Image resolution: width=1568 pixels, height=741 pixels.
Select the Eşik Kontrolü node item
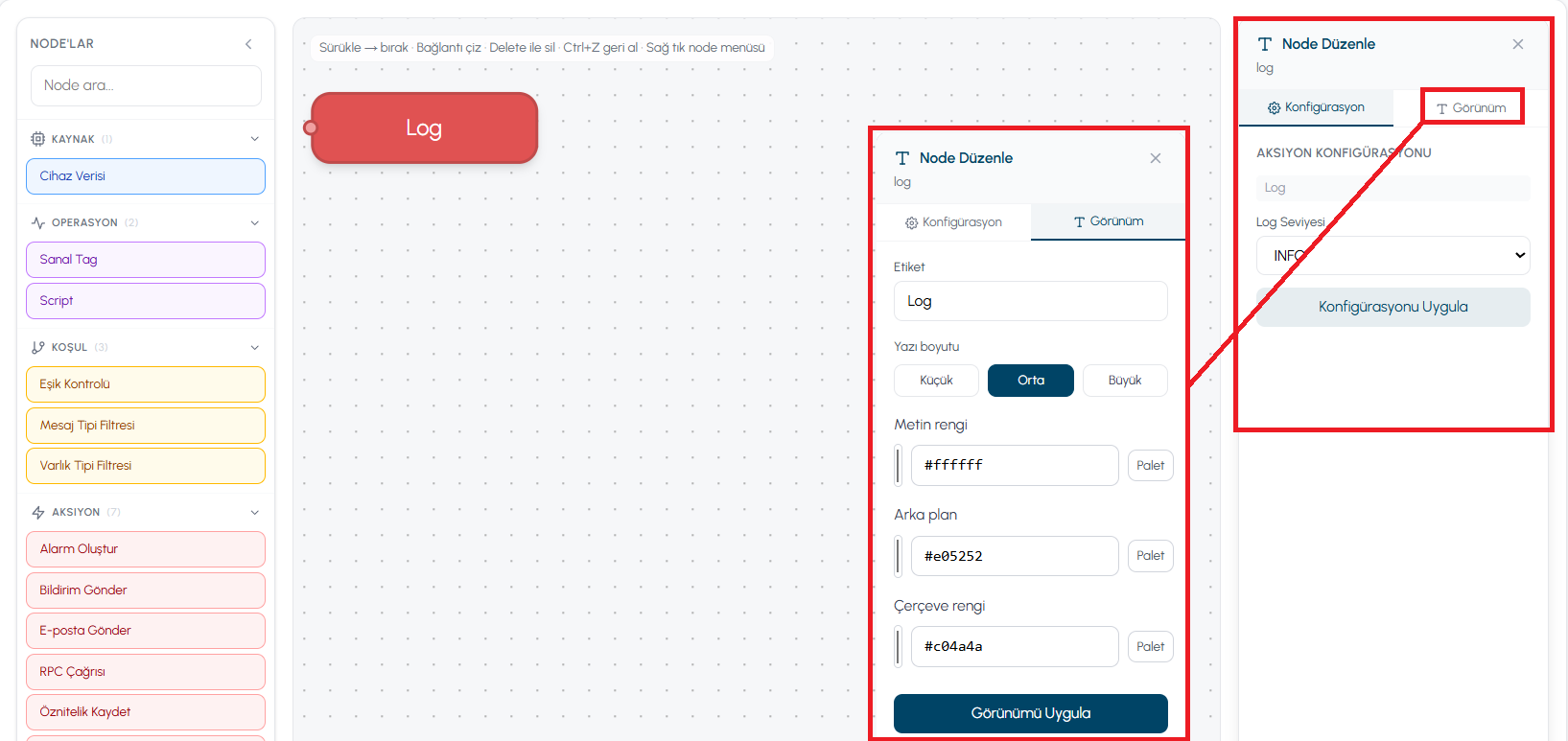click(x=146, y=384)
